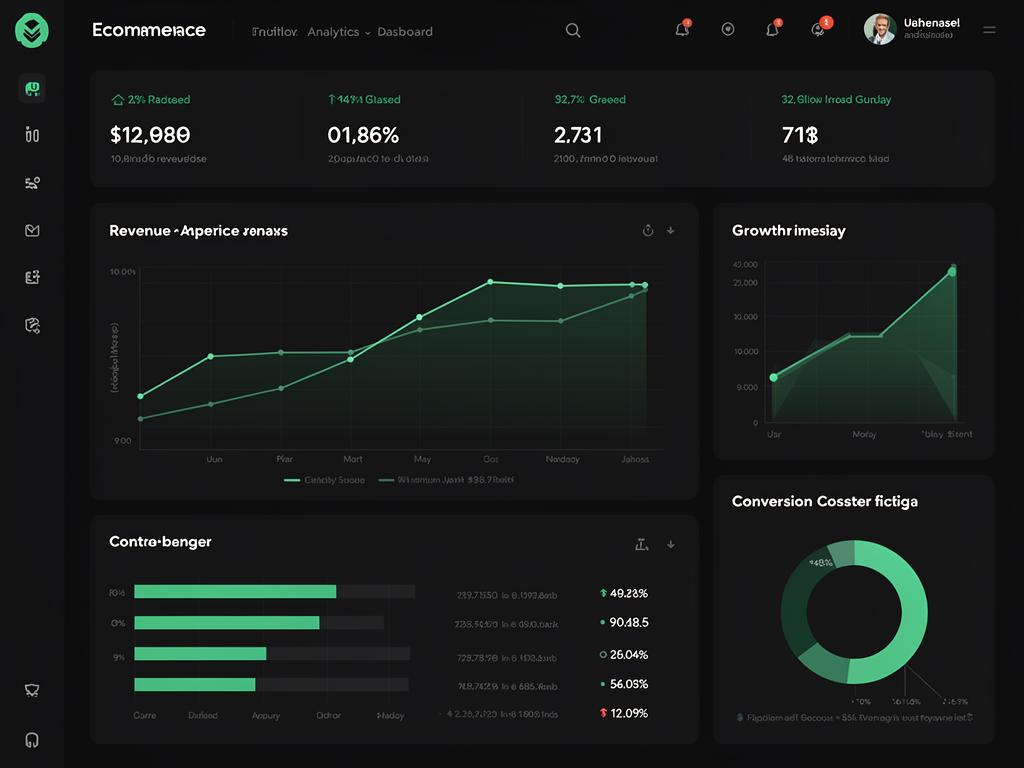Open the envelope icon in the sidebar
This screenshot has width=1024, height=768.
[x=32, y=230]
